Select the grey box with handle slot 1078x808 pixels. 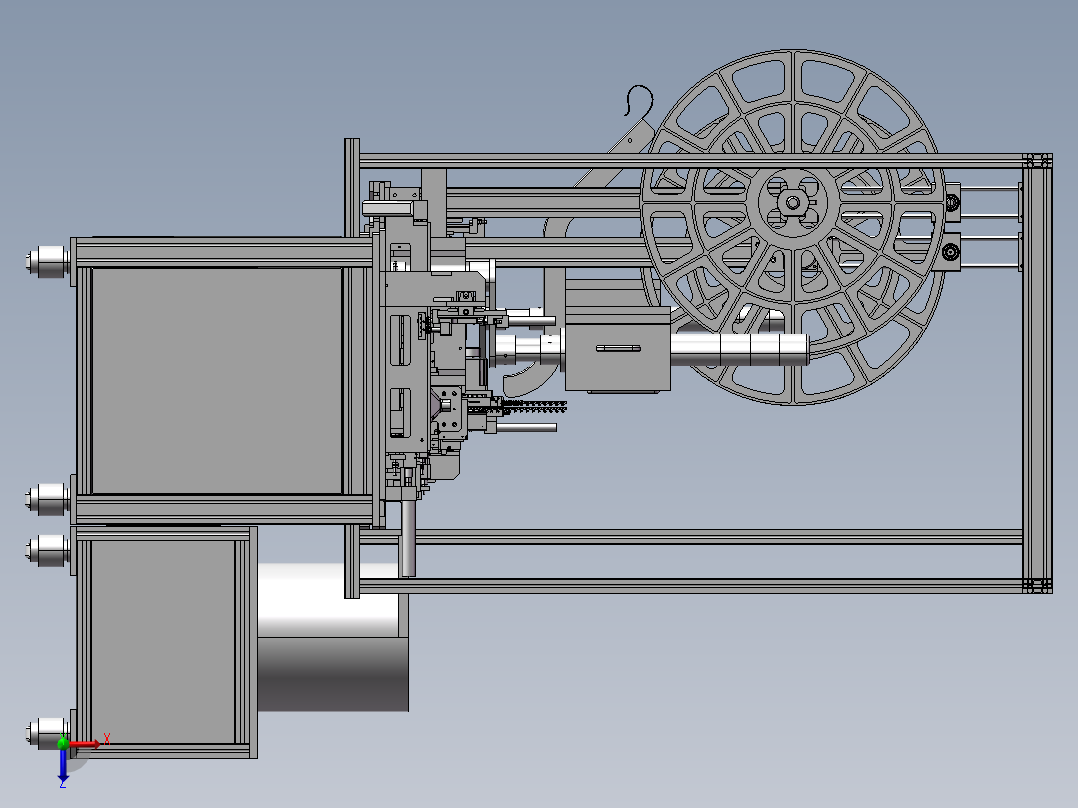617,349
